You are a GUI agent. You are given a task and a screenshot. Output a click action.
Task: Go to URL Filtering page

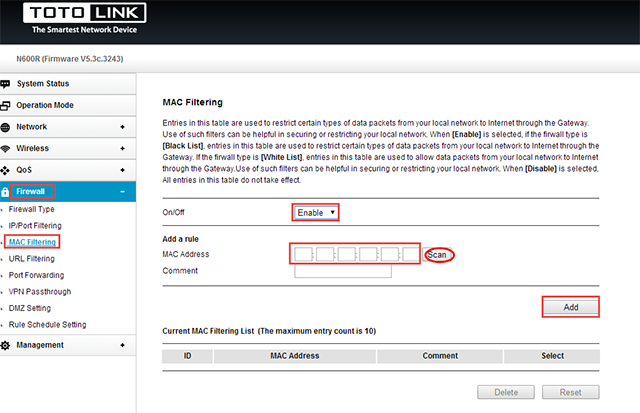tap(31, 259)
